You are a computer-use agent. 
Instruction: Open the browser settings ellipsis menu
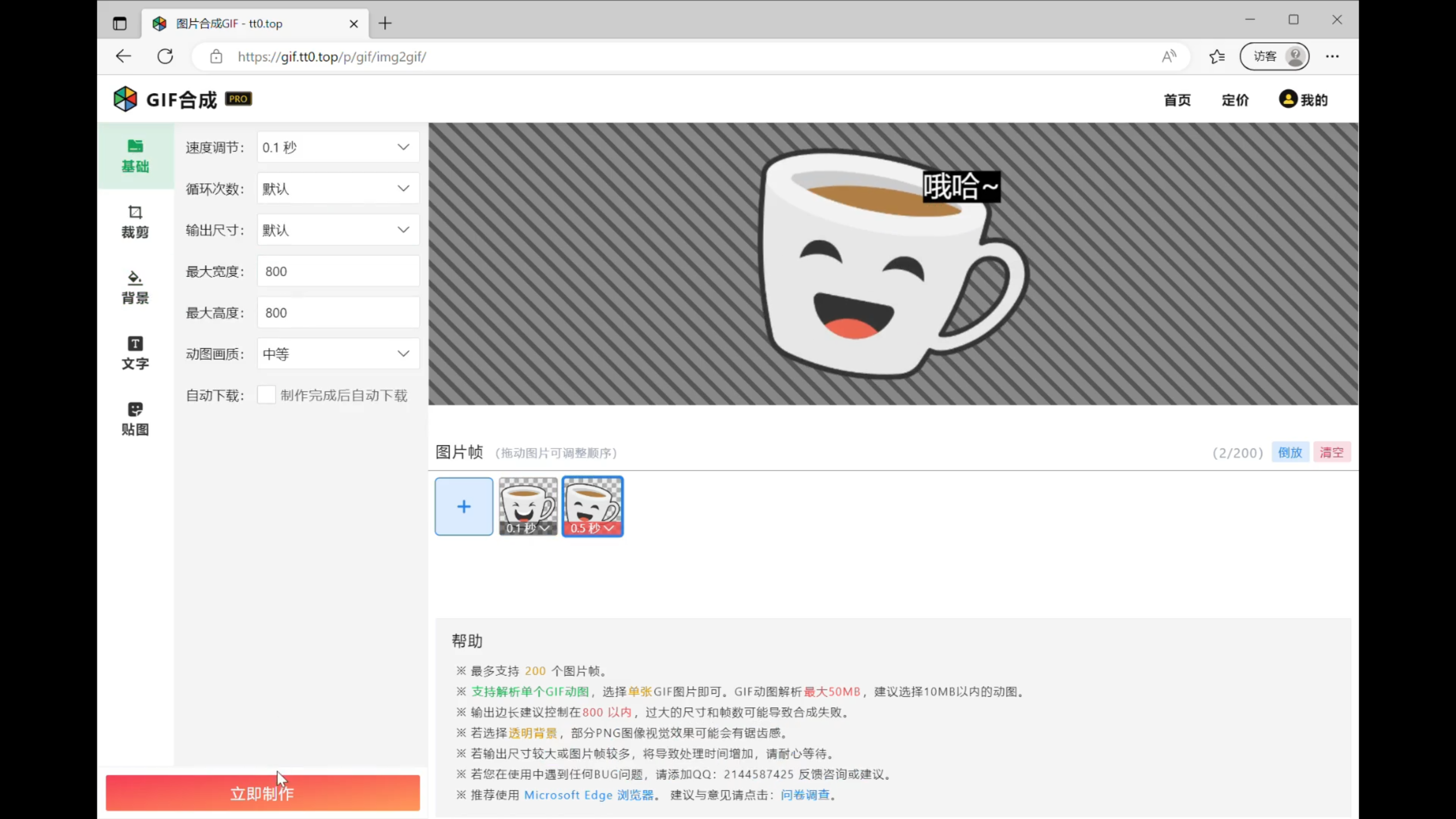click(x=1332, y=56)
